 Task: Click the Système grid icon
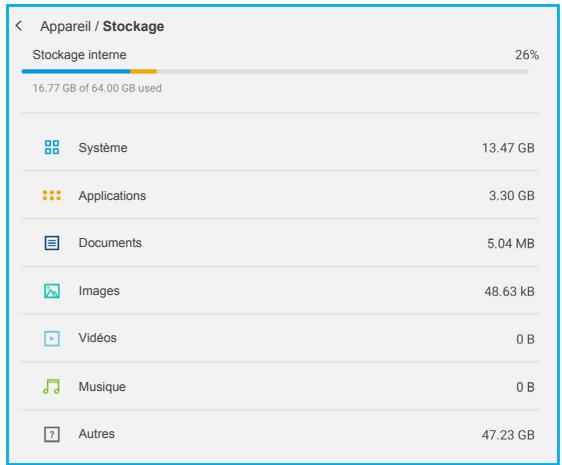click(x=52, y=147)
